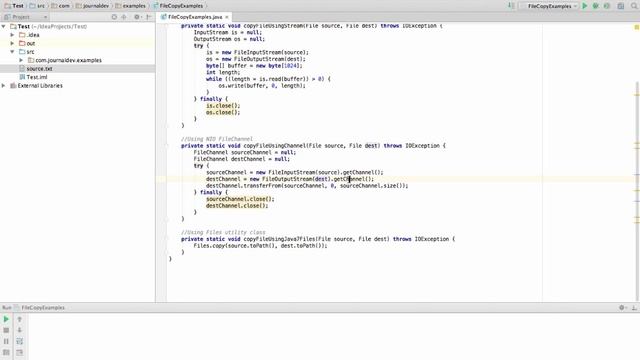The height and width of the screenshot is (360, 640).
Task: Click the copyFileUsingChannel method name
Action: pos(274,146)
